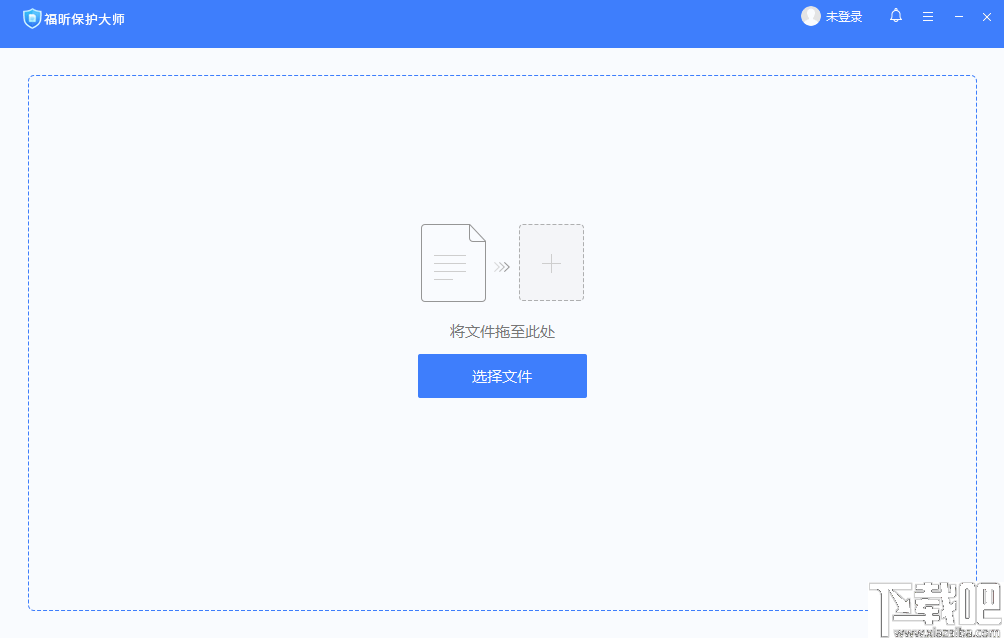Screen dimensions: 1004x638
Task: Minimize the application window
Action: pos(957,16)
